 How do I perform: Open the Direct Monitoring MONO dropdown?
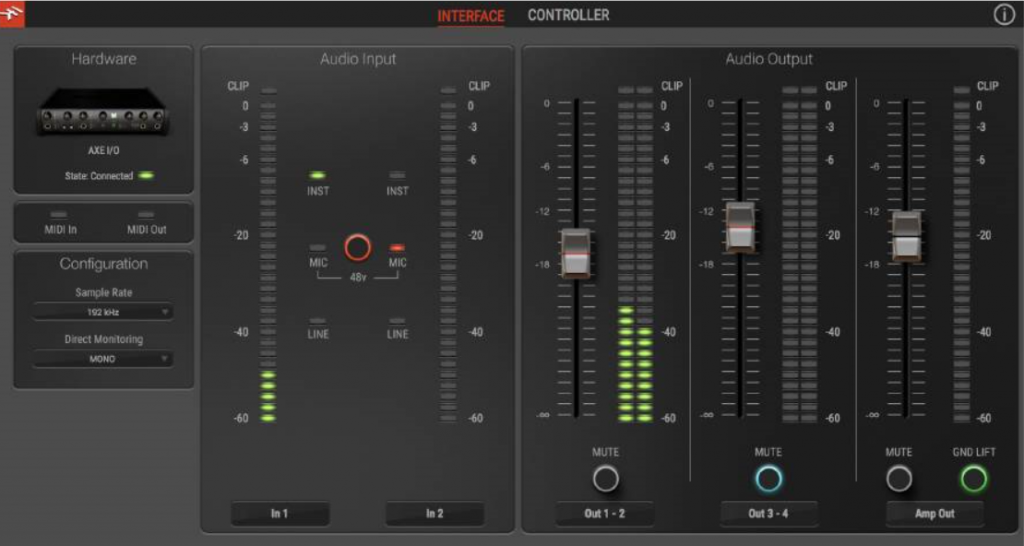point(103,359)
